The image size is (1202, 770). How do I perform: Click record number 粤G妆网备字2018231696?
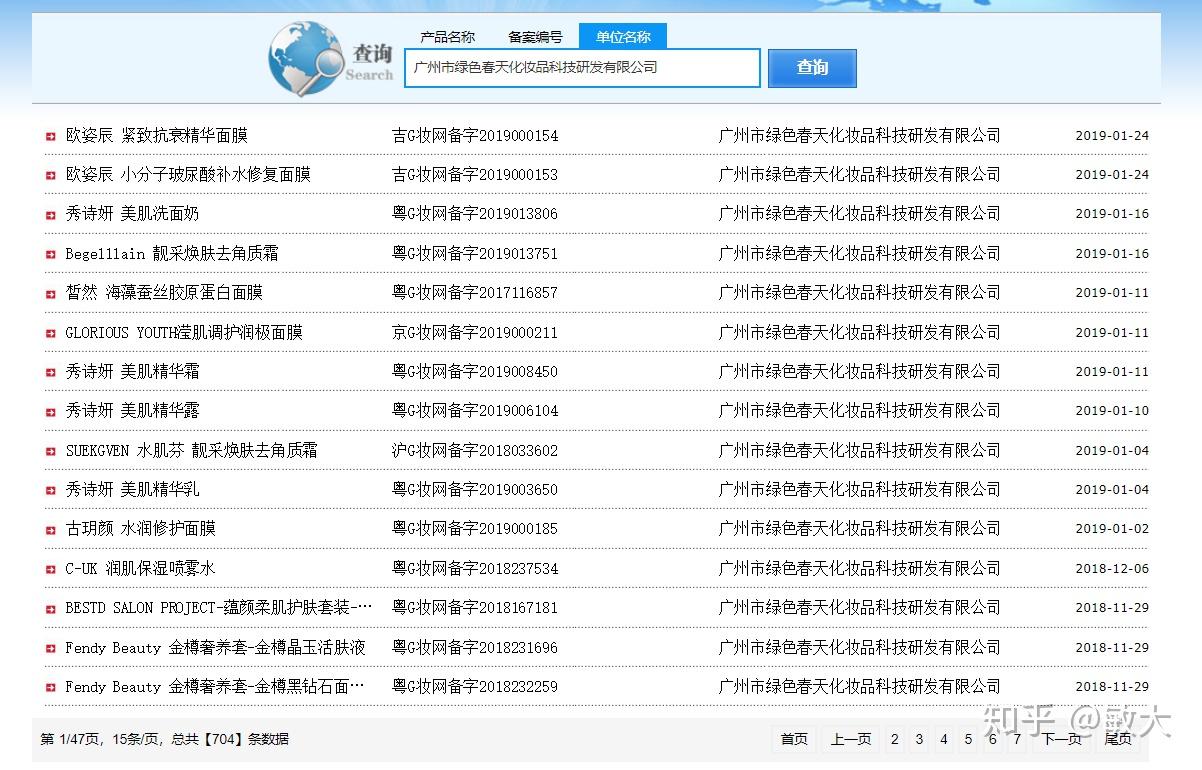click(x=475, y=647)
